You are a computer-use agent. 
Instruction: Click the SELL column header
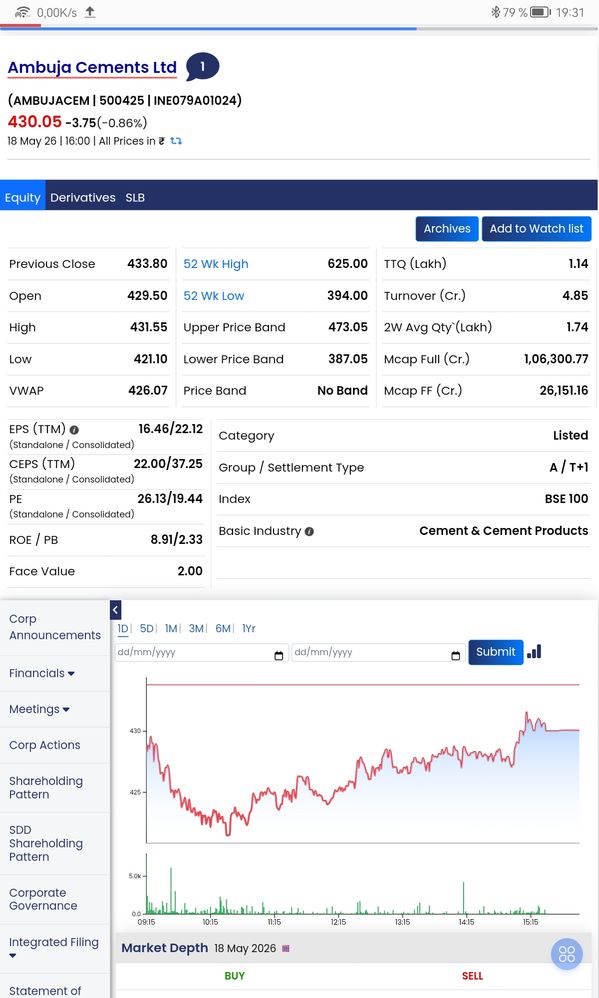point(472,976)
